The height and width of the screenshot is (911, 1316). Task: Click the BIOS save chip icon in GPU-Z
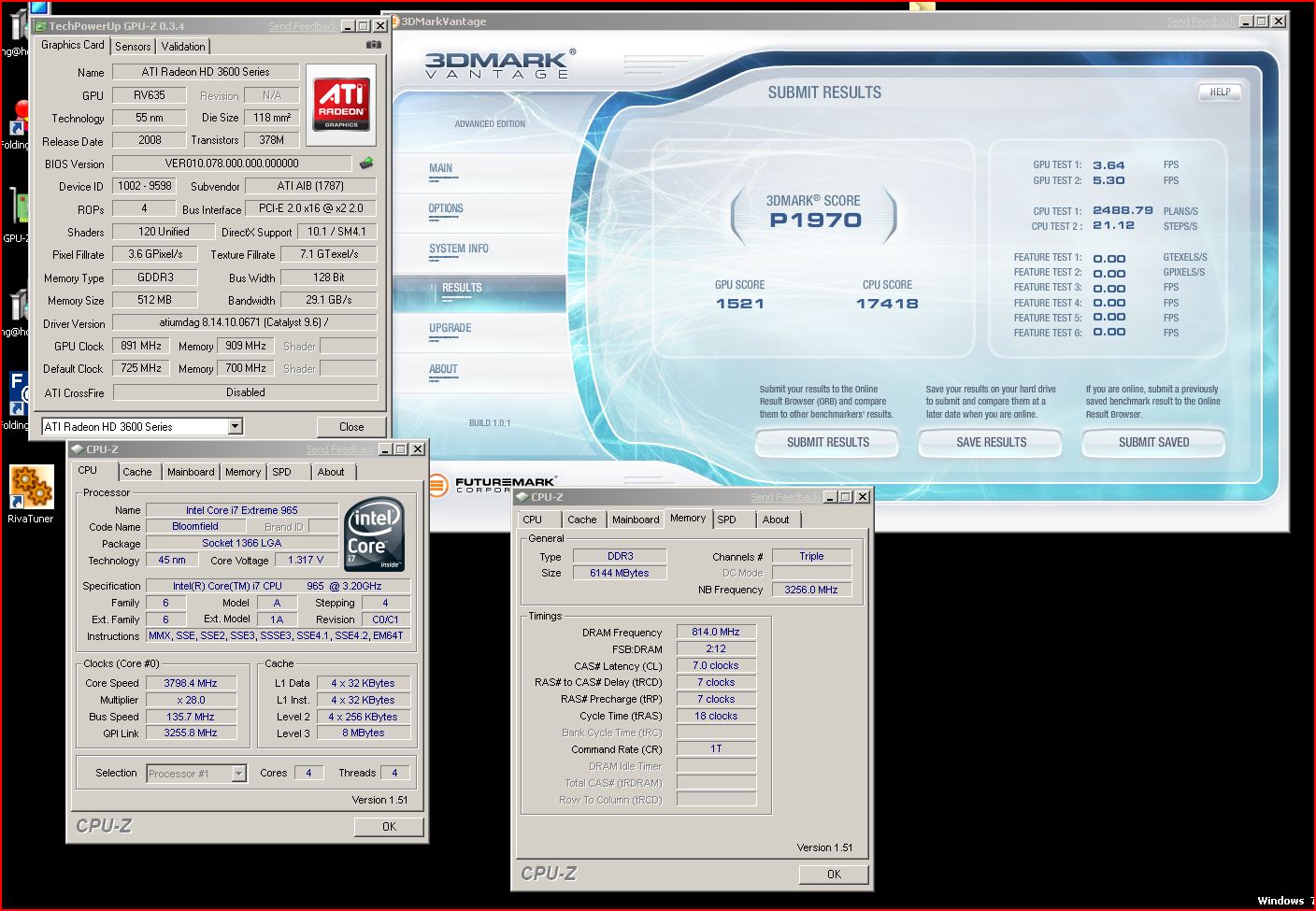[366, 164]
